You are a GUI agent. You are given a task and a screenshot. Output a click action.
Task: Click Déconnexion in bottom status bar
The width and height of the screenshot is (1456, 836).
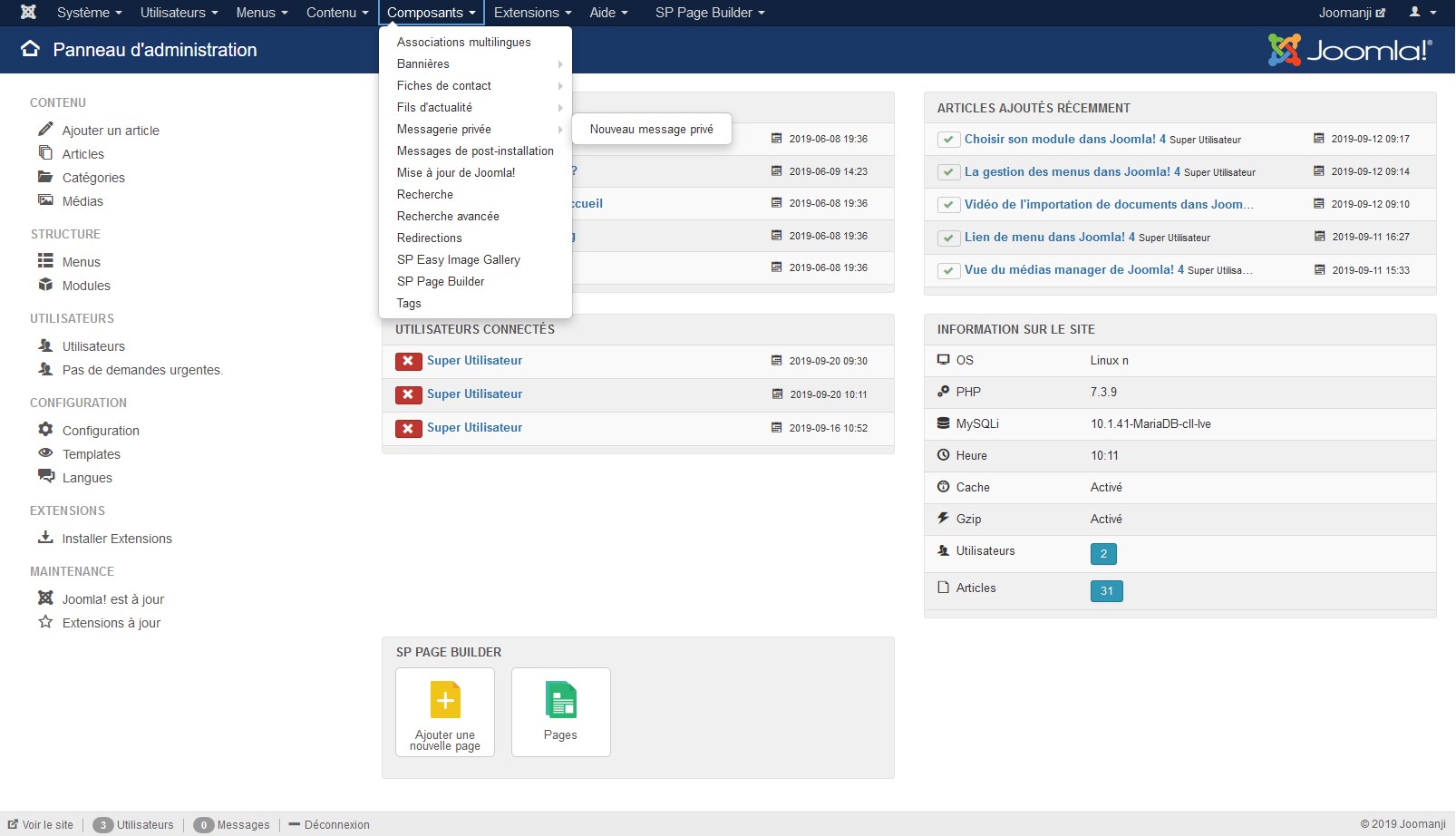click(x=329, y=824)
